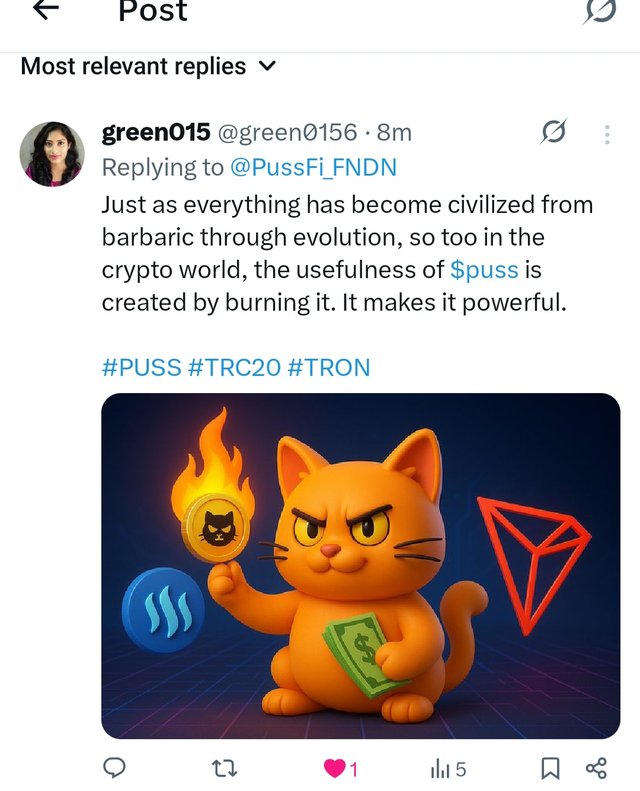This screenshot has height=791, width=640.
Task: Tap the 8m timestamp on the reply
Action: click(x=394, y=132)
